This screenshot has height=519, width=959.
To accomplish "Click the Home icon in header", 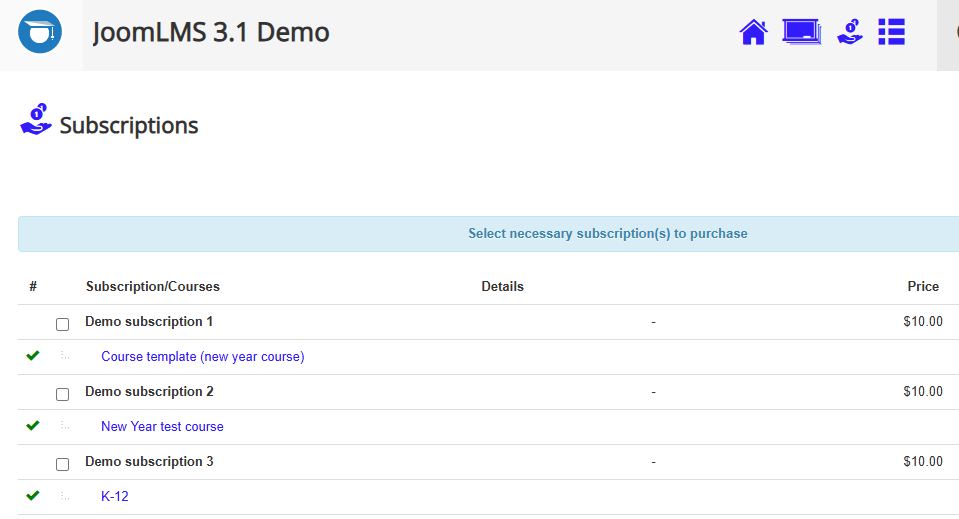I will tap(753, 32).
